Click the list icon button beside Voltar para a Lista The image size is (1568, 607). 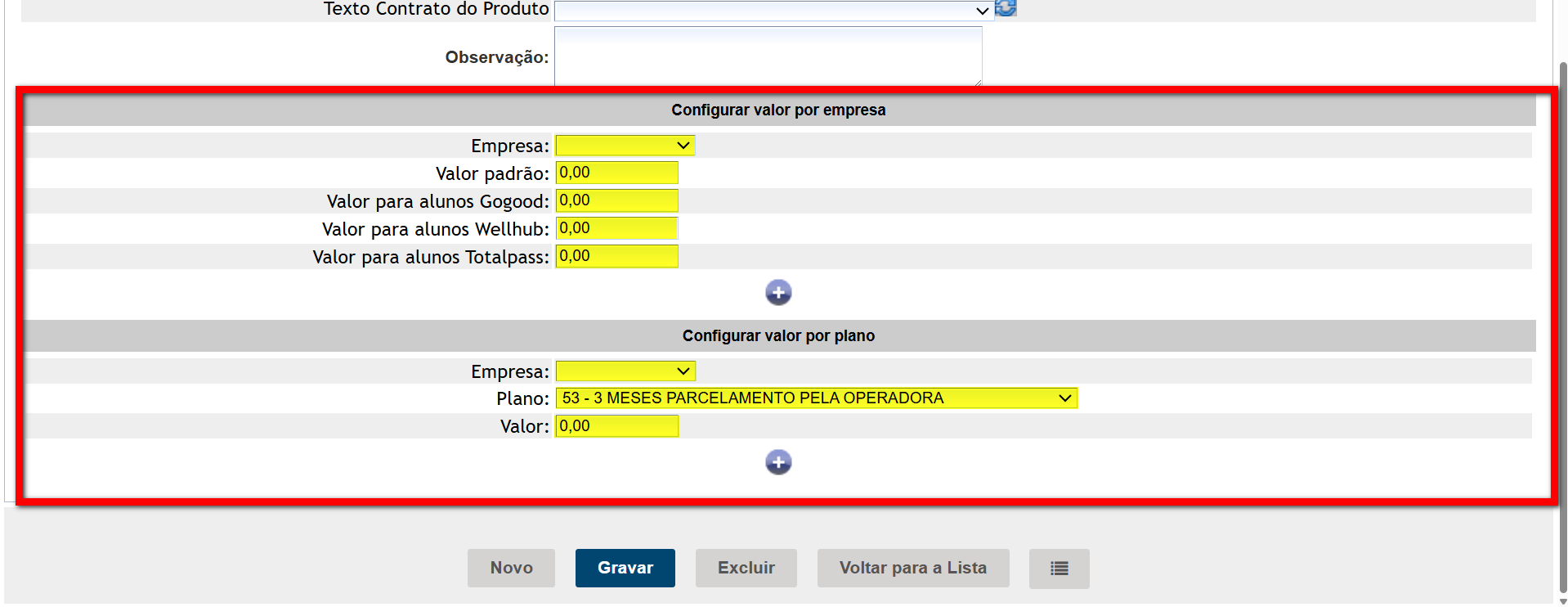tap(1059, 569)
